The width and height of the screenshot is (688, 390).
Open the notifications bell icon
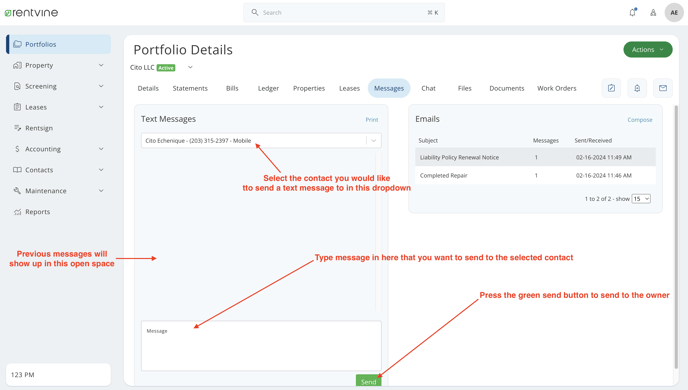tap(632, 12)
